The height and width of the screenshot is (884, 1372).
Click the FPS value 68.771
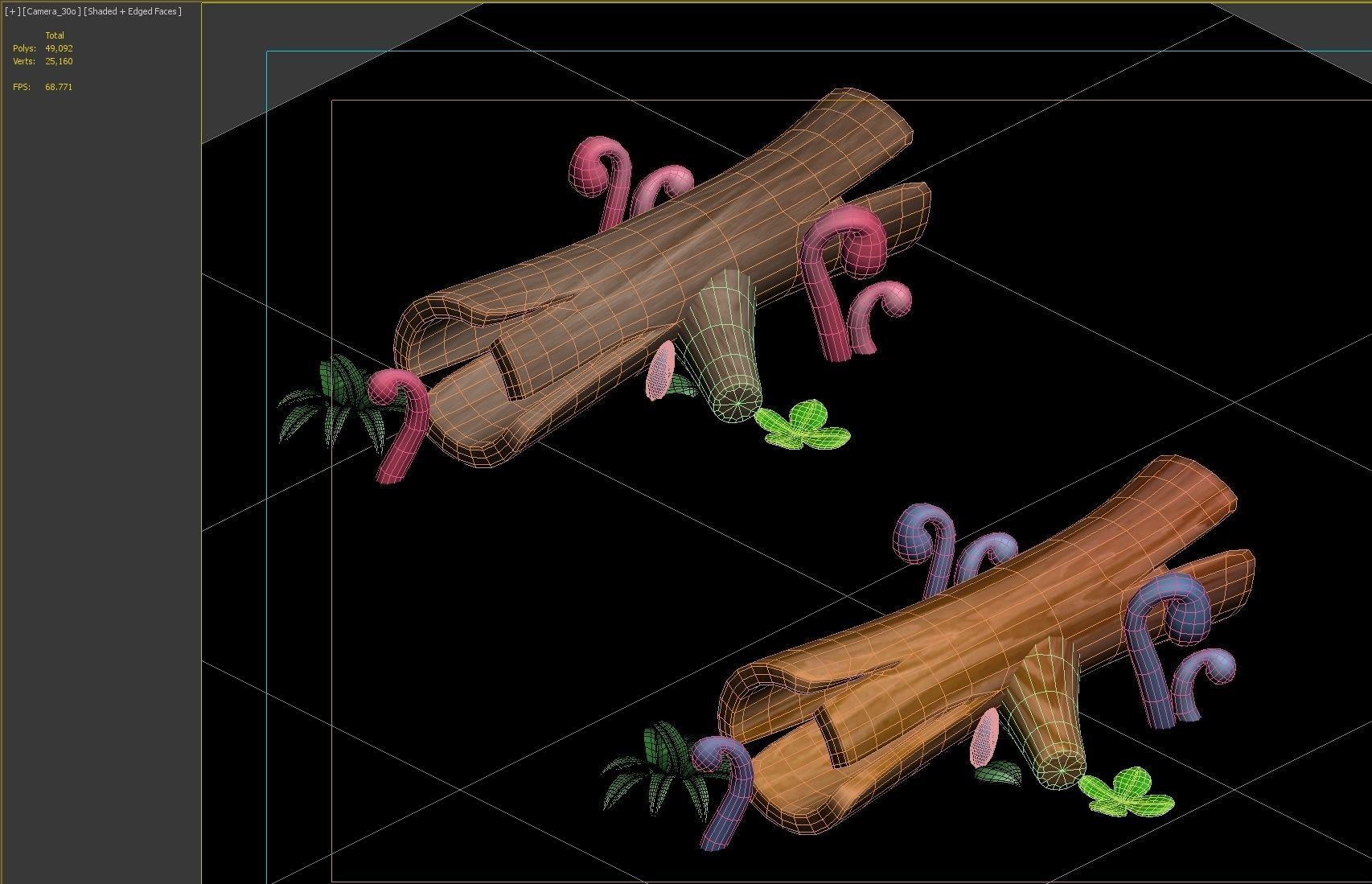(59, 87)
